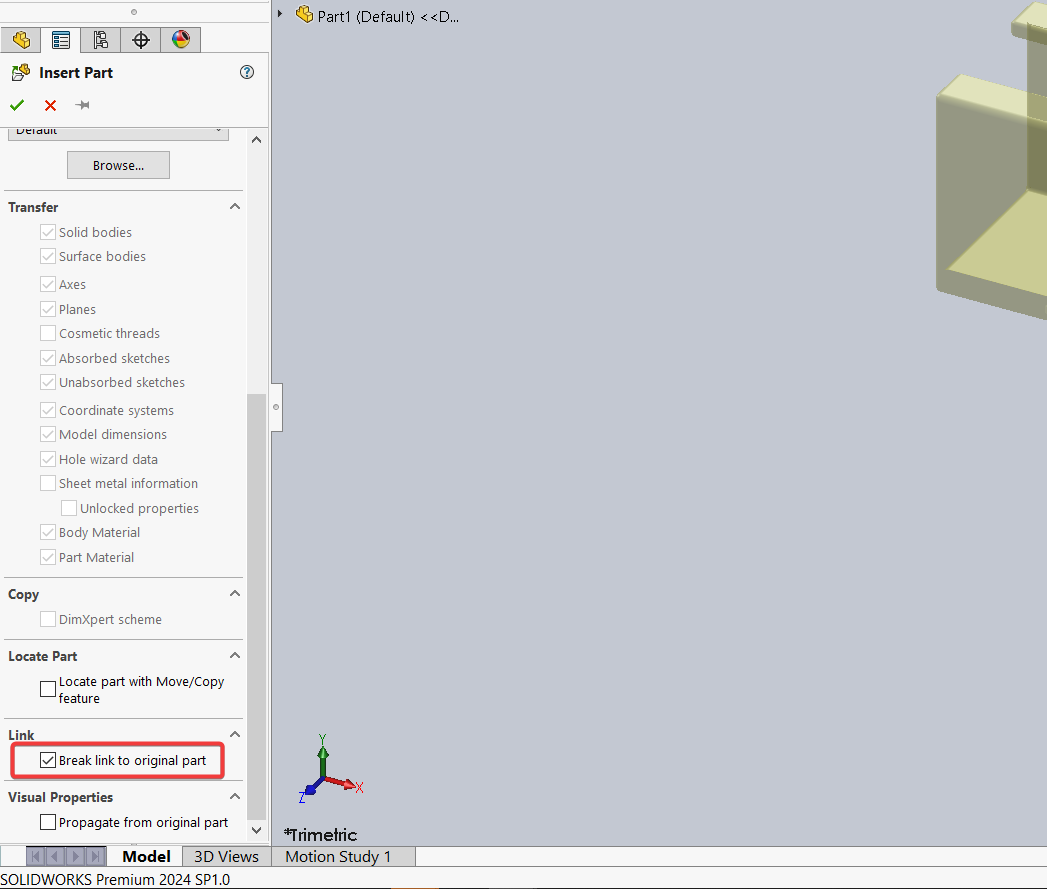Switch to the PropertyManager tab icon
1047x889 pixels.
(61, 40)
